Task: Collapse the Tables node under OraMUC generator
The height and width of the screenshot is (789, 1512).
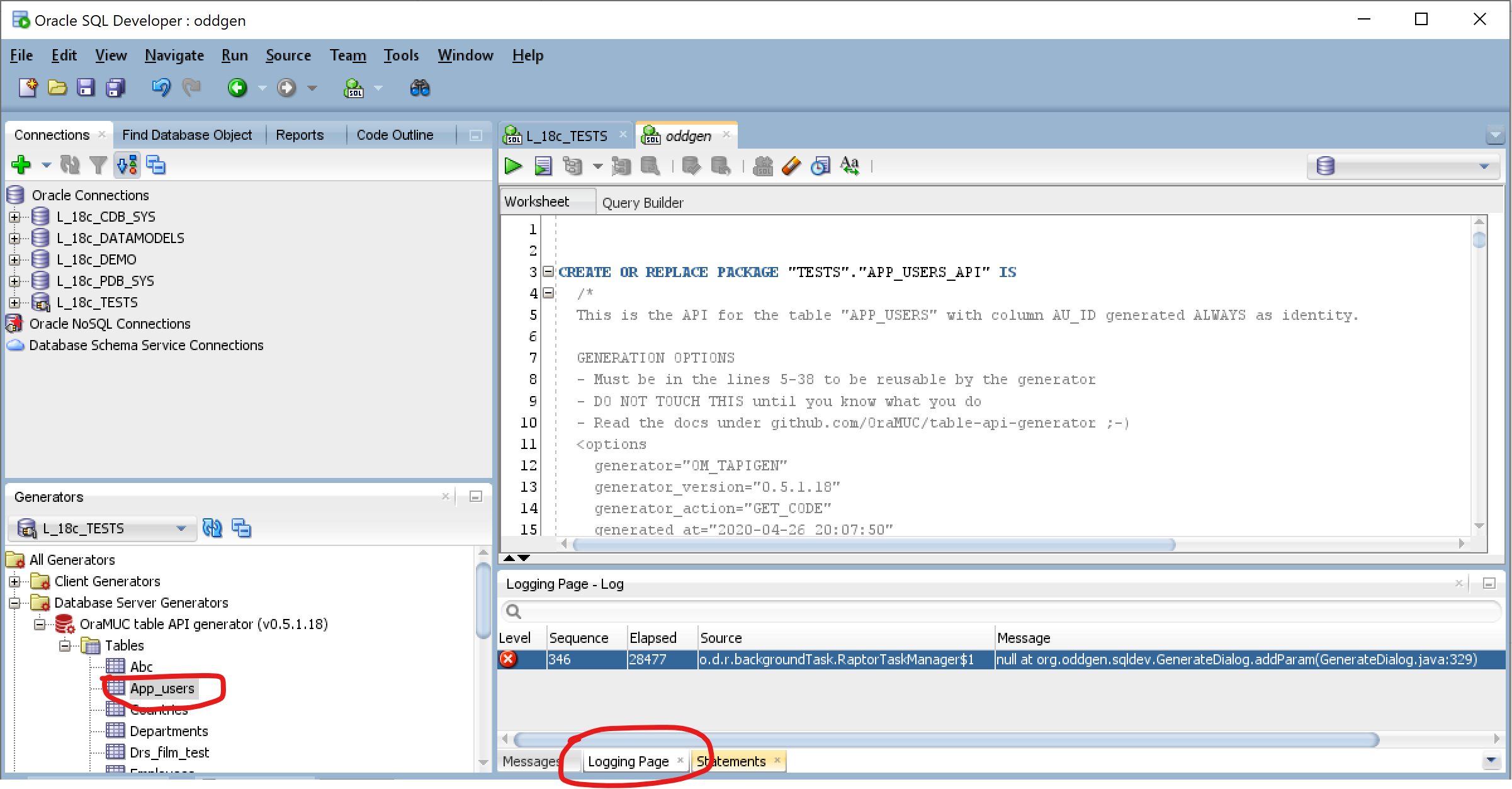Action: (65, 645)
